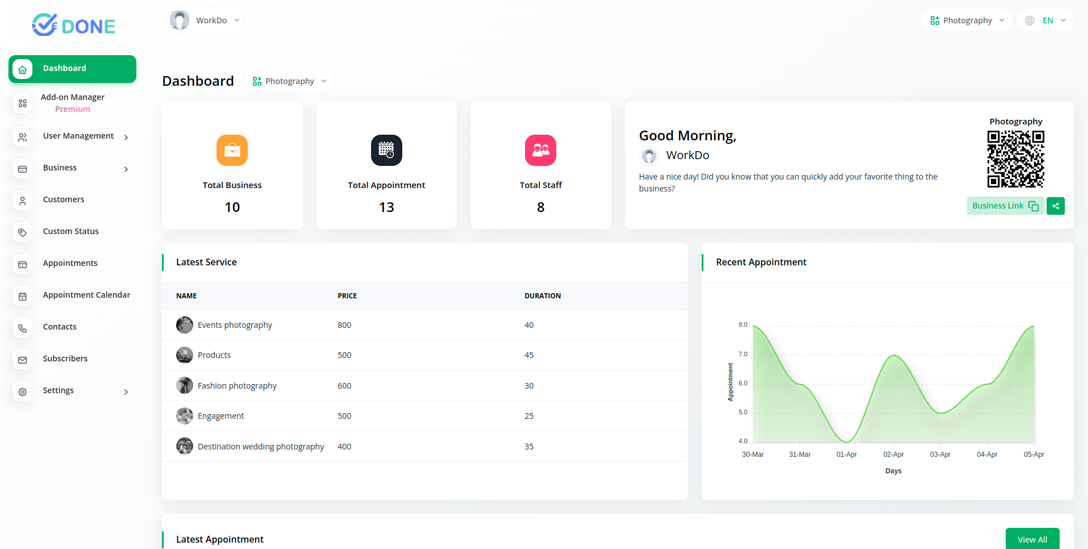Open the Photography dropdown beside Dashboard heading
Viewport: 1088px width, 549px height.
[x=289, y=81]
